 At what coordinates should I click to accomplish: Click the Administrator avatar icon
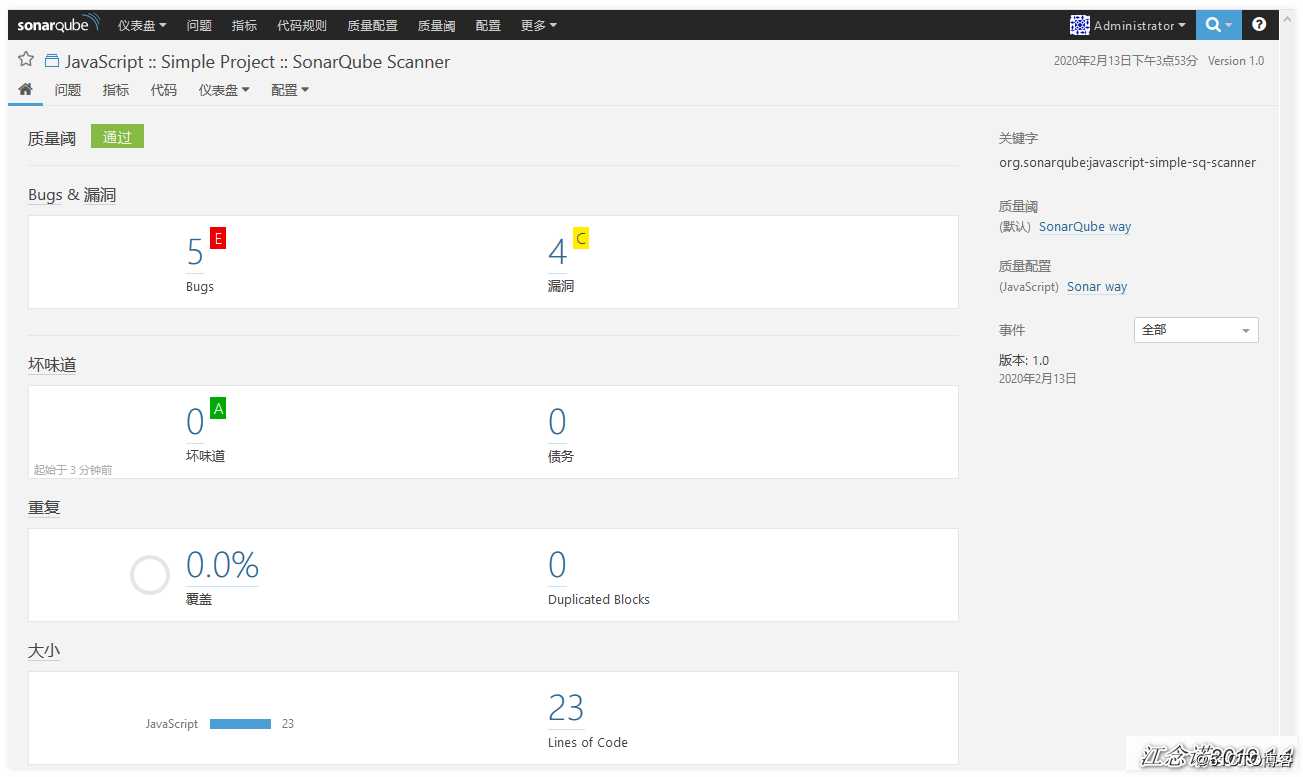point(1080,25)
